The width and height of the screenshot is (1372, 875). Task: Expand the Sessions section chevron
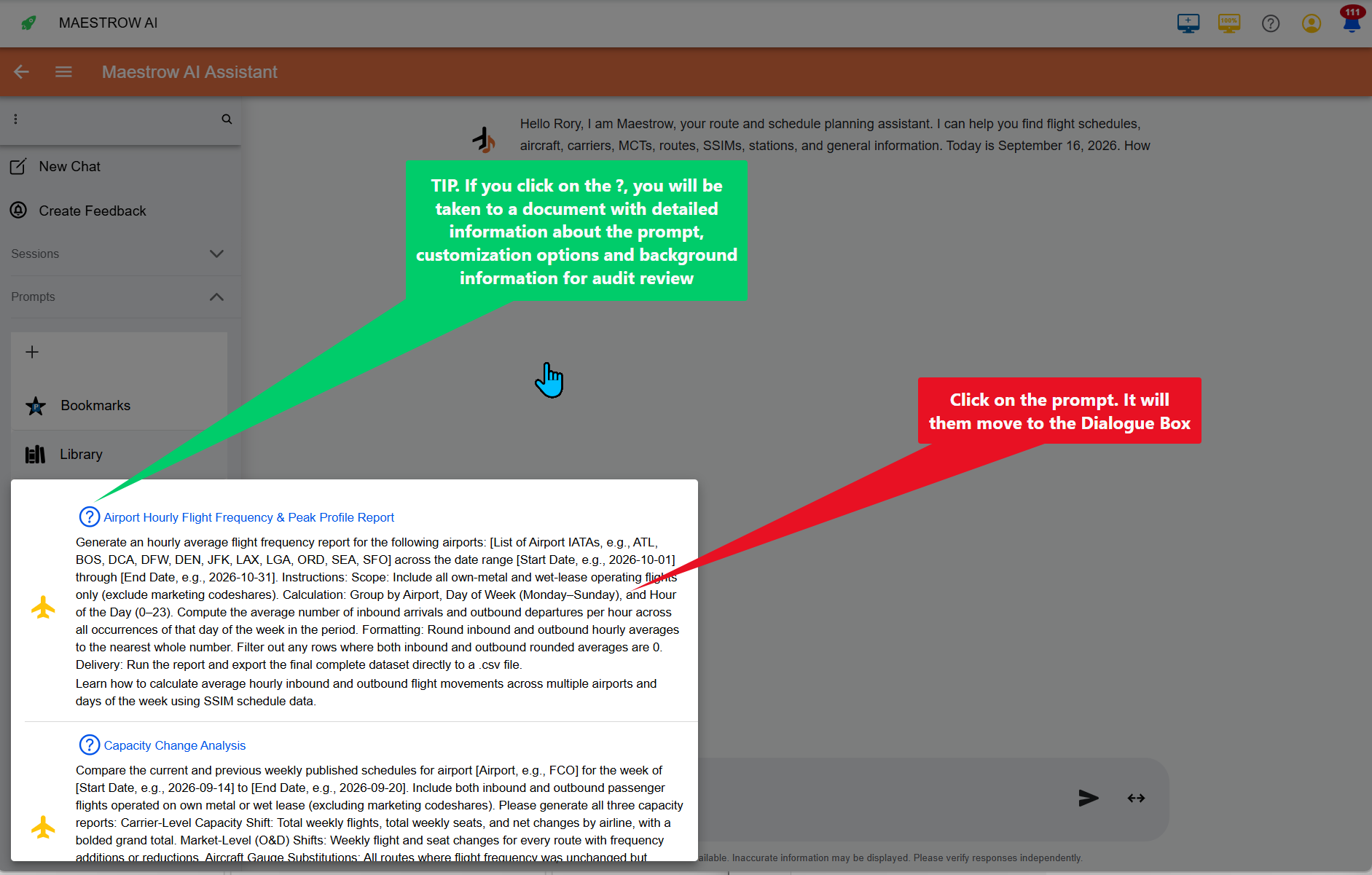pyautogui.click(x=216, y=254)
